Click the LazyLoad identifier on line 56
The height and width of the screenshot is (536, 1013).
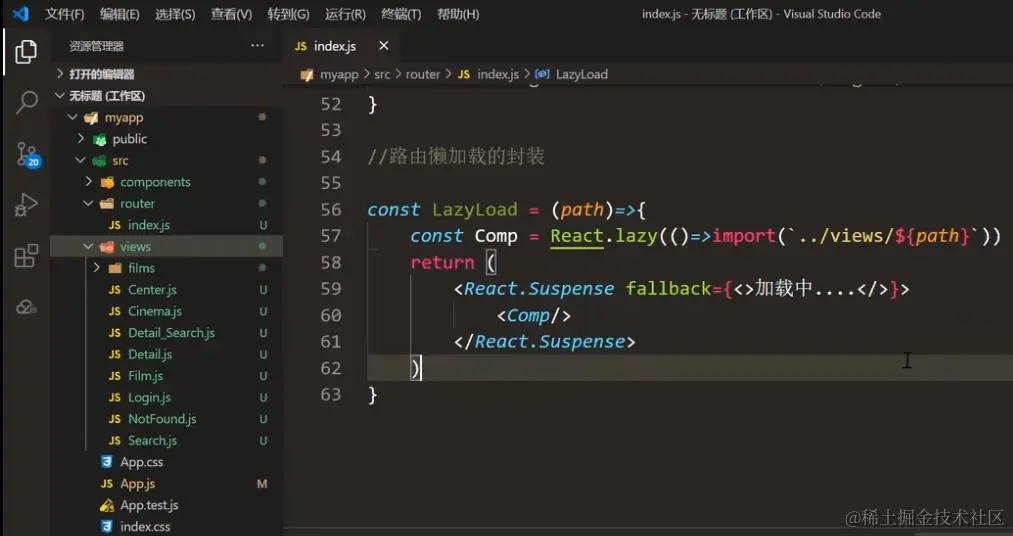point(475,209)
